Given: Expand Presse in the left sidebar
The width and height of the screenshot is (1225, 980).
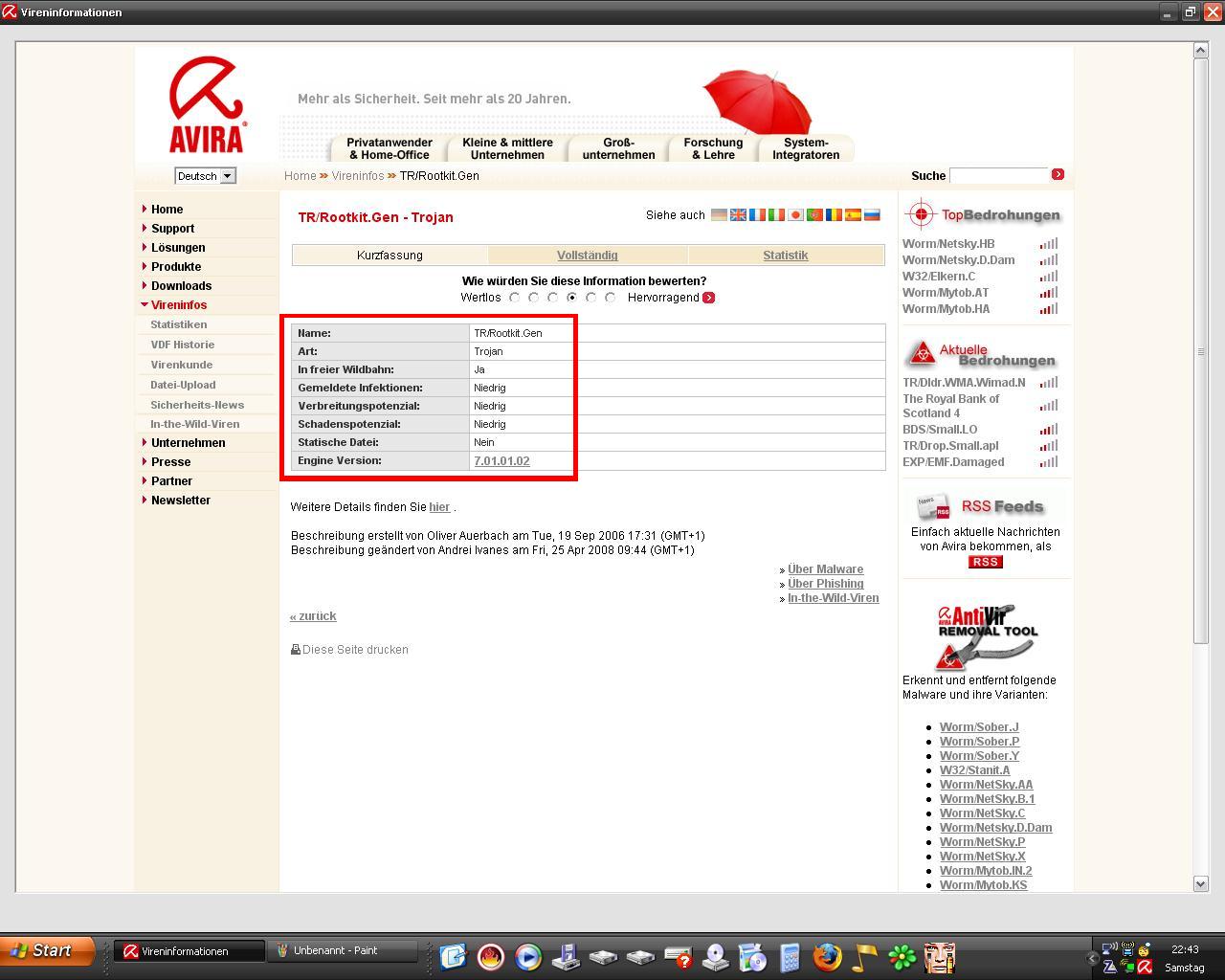Looking at the screenshot, I should [x=170, y=461].
